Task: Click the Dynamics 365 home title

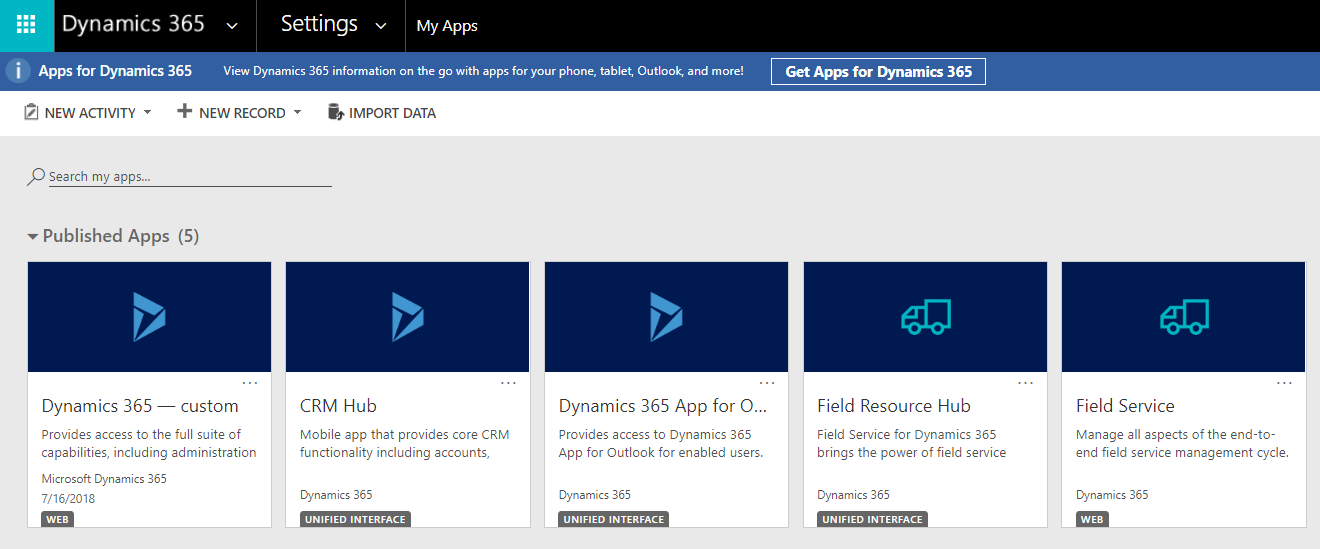Action: point(133,25)
